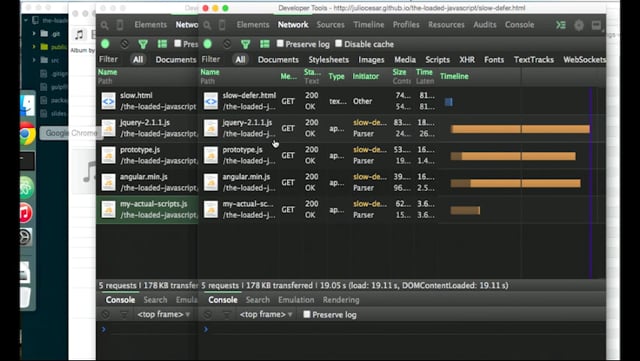Click the Filter input in front Network panel

(x=211, y=59)
